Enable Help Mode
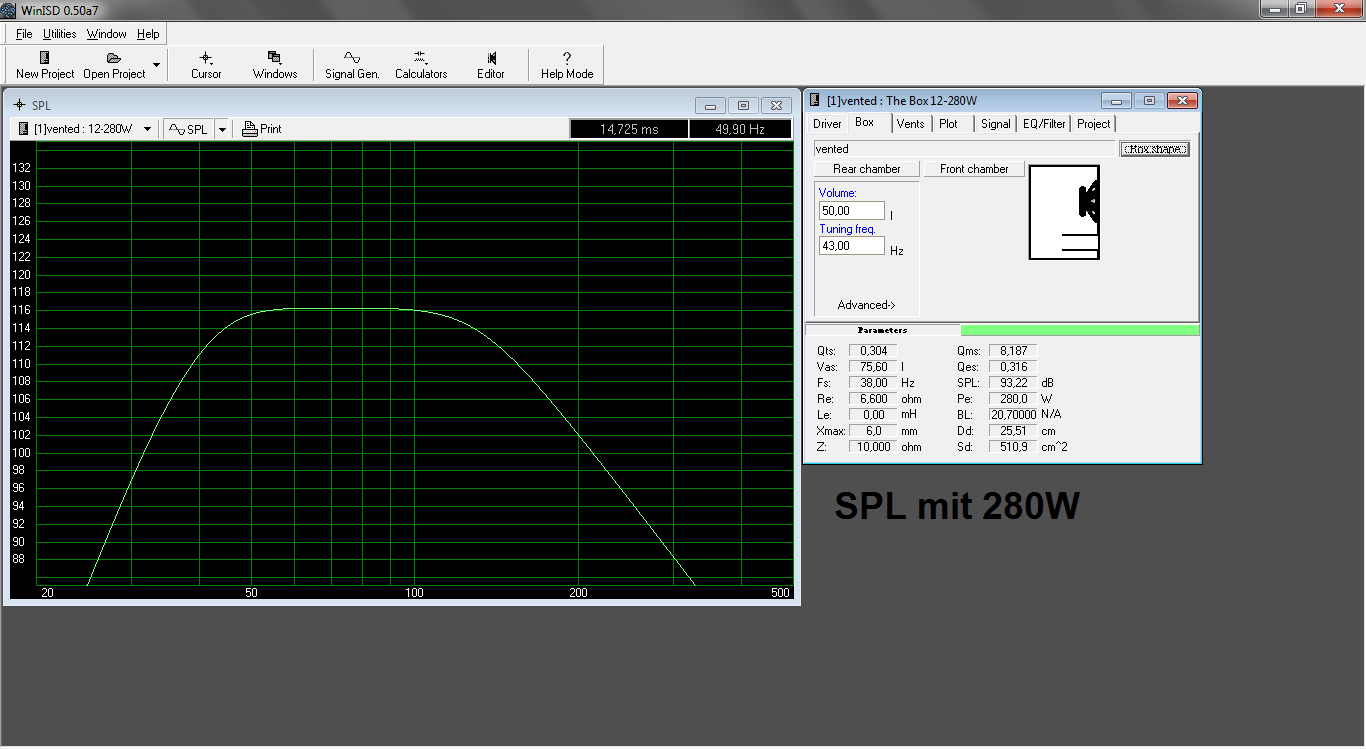The image size is (1366, 749). (567, 59)
